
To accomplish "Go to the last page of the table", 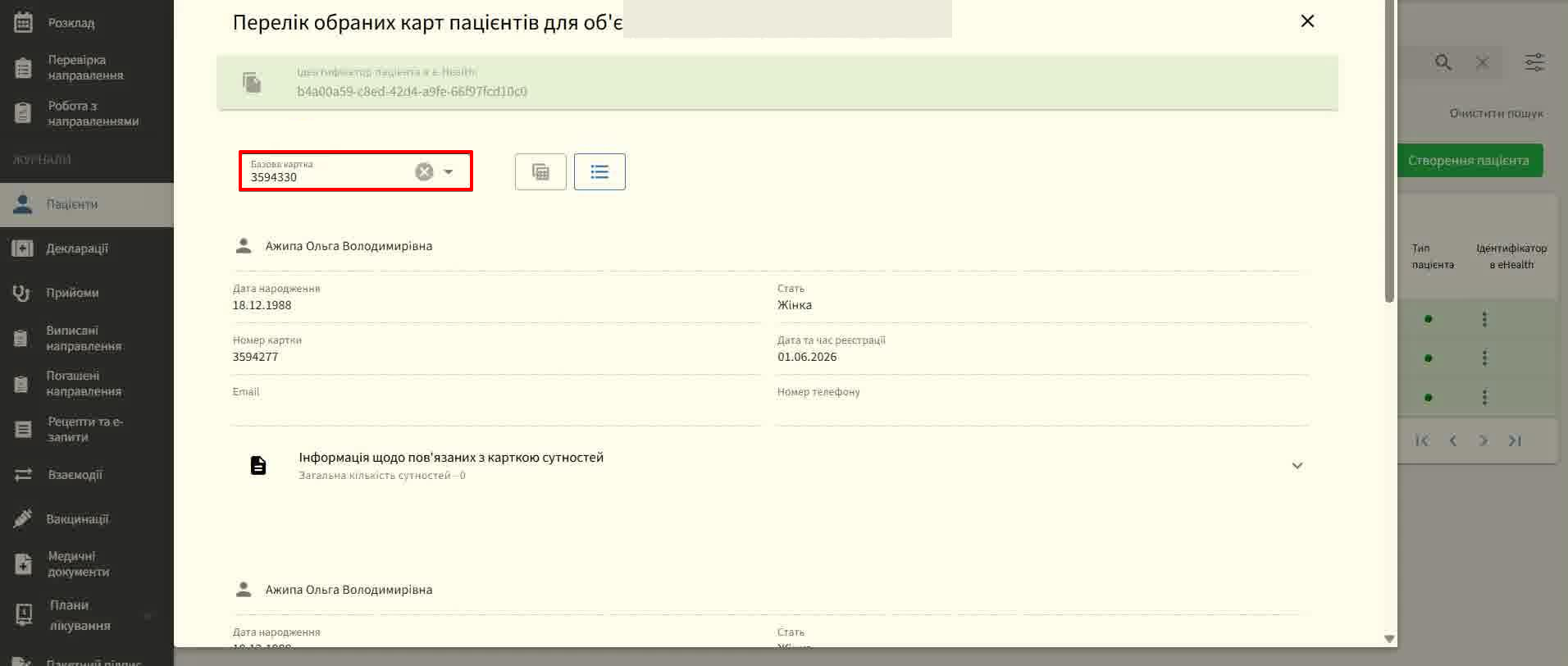I will (x=1515, y=441).
